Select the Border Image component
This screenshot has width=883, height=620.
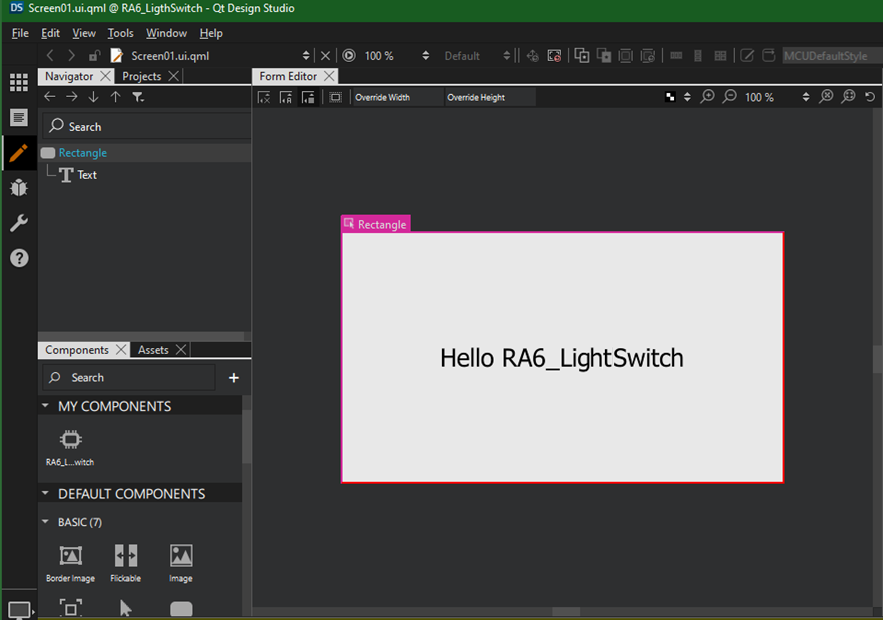pos(70,556)
